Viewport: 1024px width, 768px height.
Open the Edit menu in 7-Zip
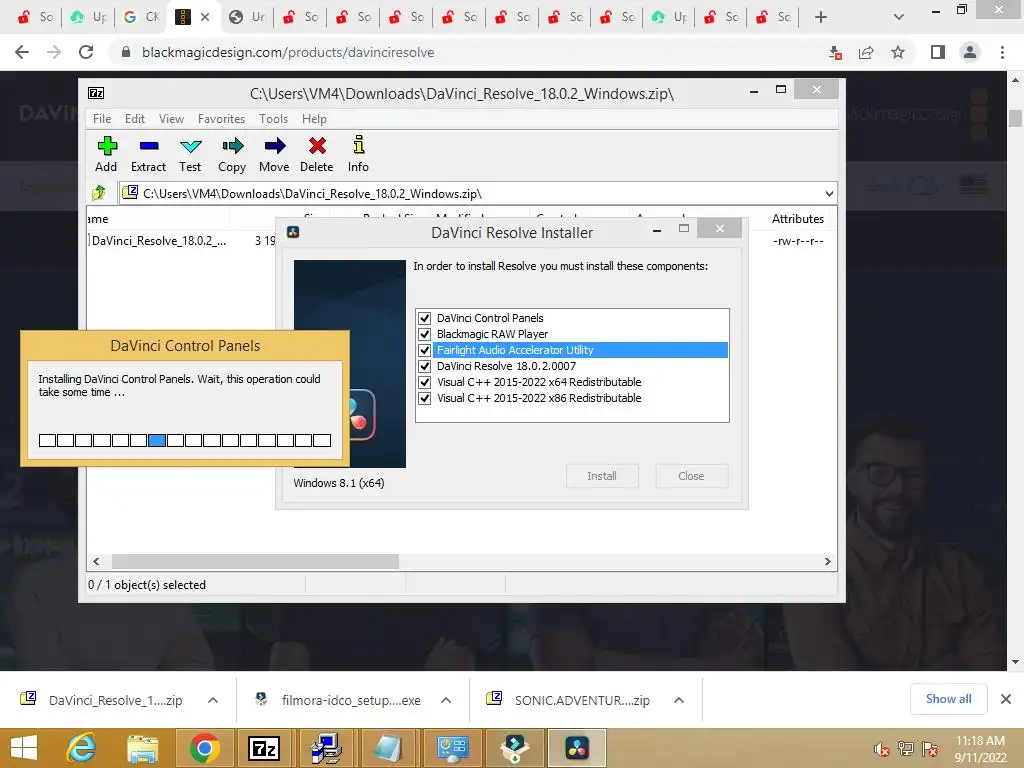(135, 119)
